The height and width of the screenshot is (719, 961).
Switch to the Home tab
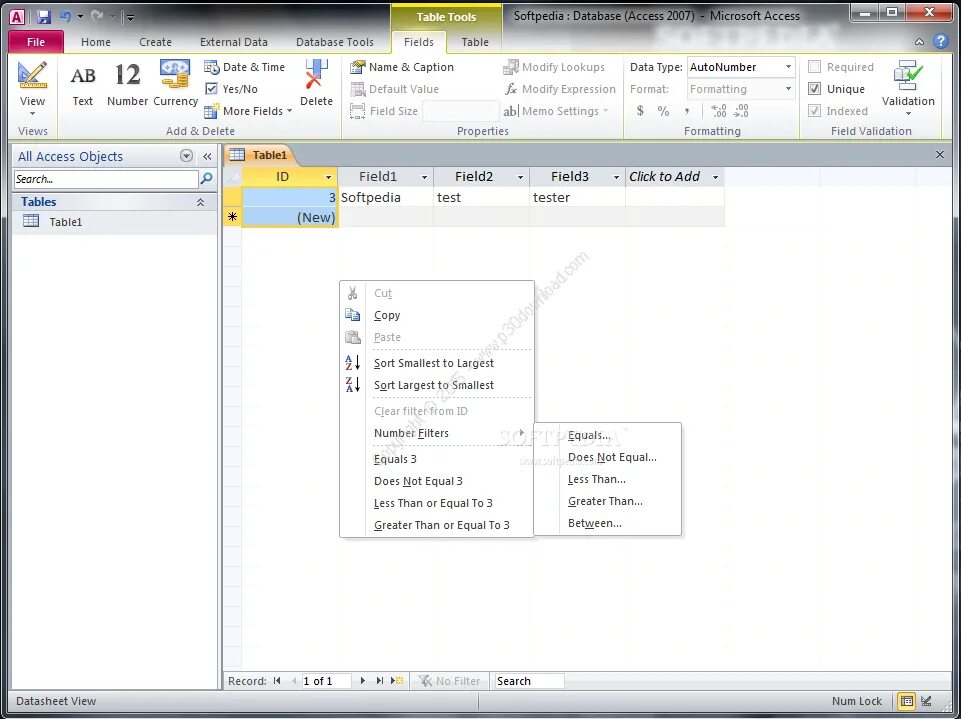[96, 42]
